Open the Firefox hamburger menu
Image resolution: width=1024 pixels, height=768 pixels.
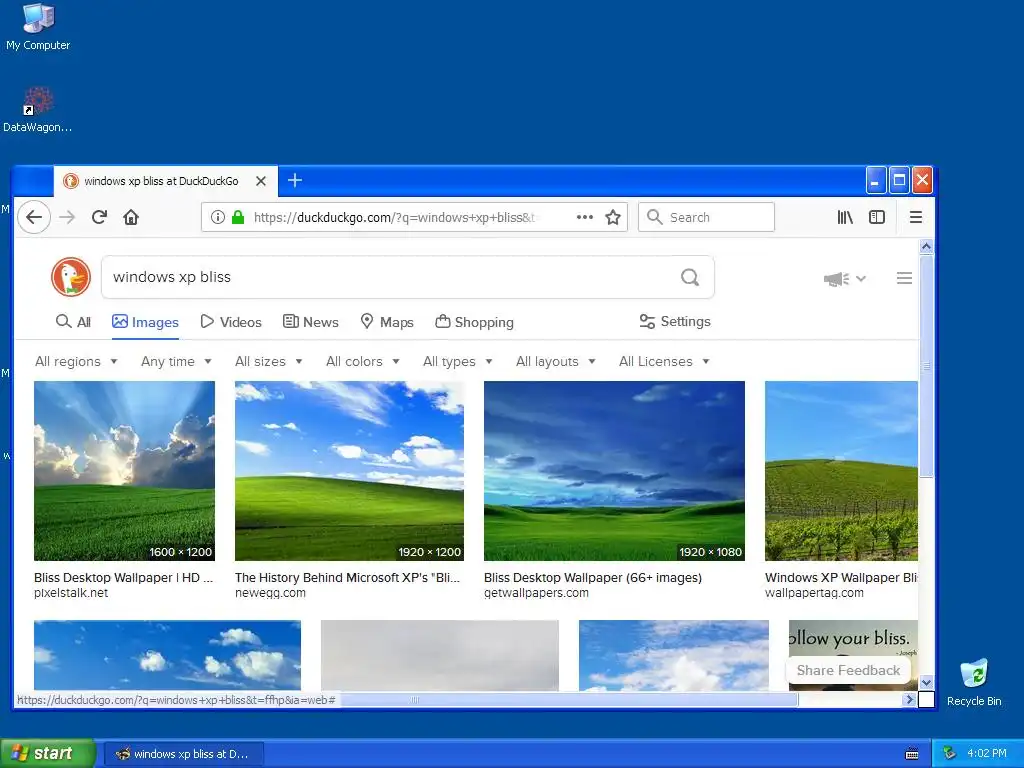(916, 217)
